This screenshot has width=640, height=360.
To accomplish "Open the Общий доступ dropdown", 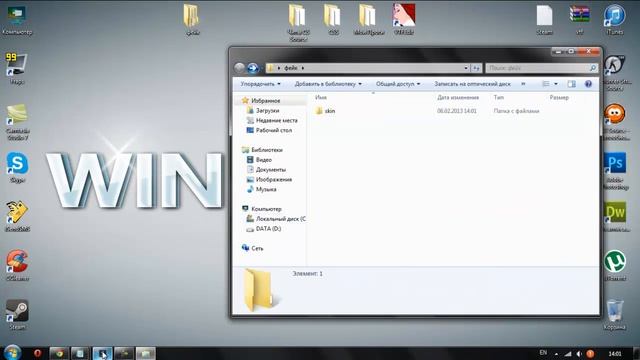I will tap(398, 84).
